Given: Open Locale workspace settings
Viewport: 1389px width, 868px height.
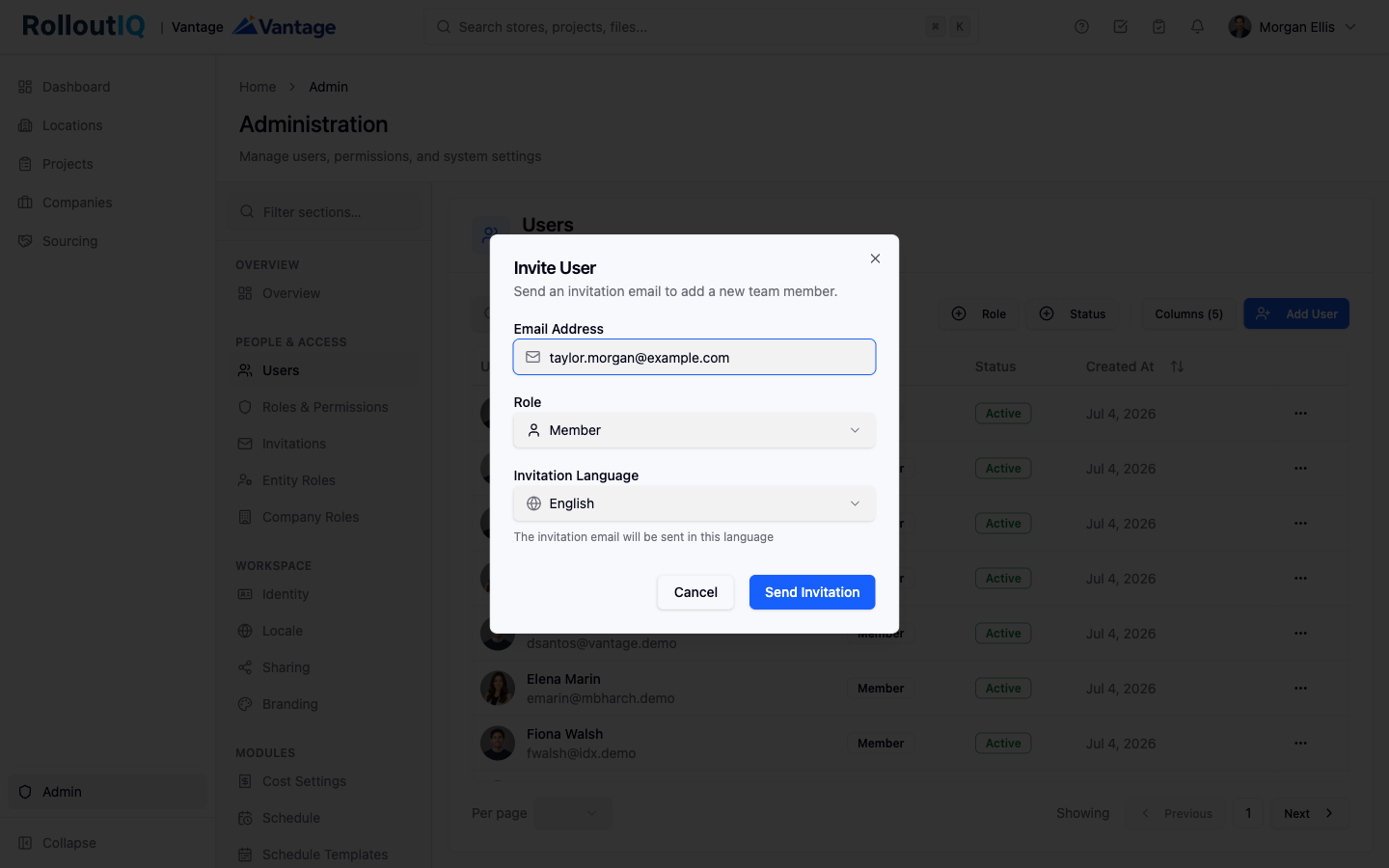Looking at the screenshot, I should [x=325, y=631].
